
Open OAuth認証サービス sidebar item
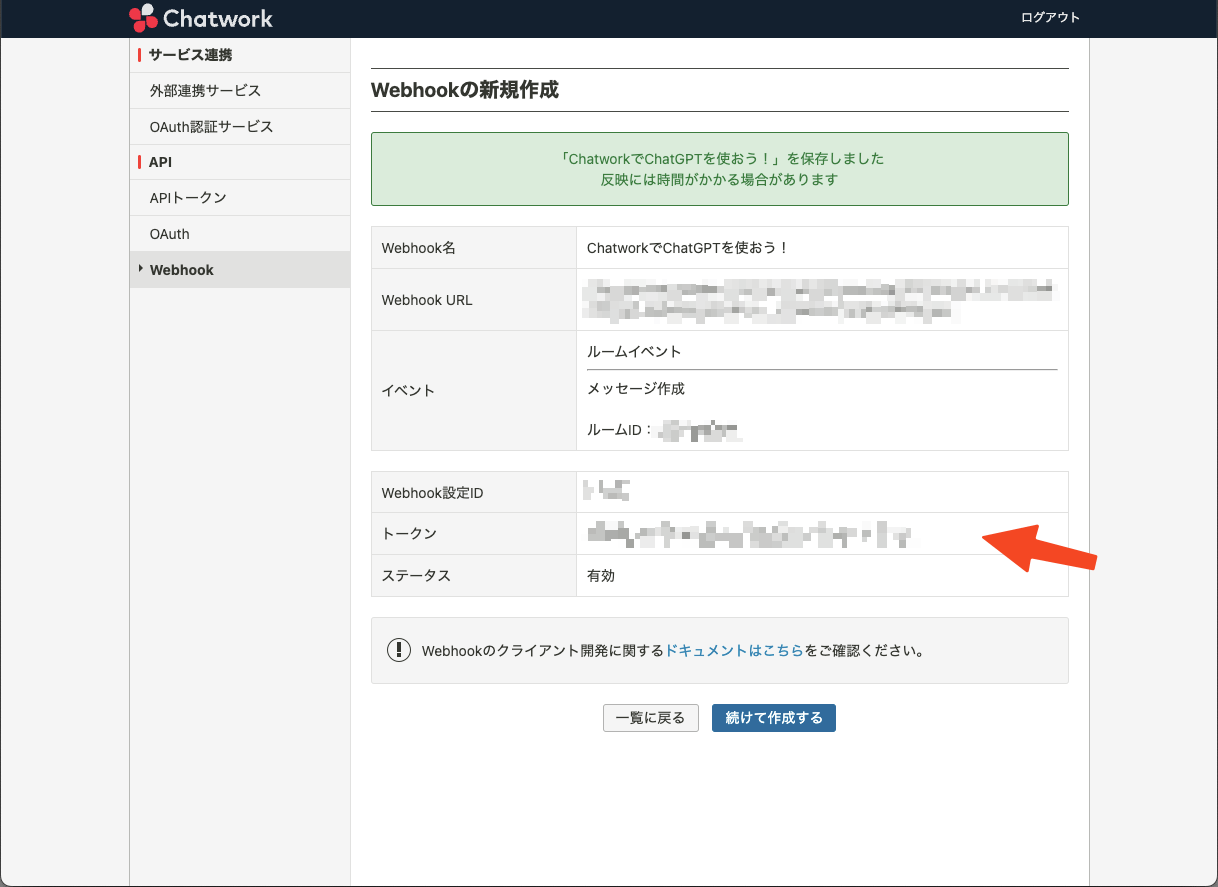coord(240,127)
